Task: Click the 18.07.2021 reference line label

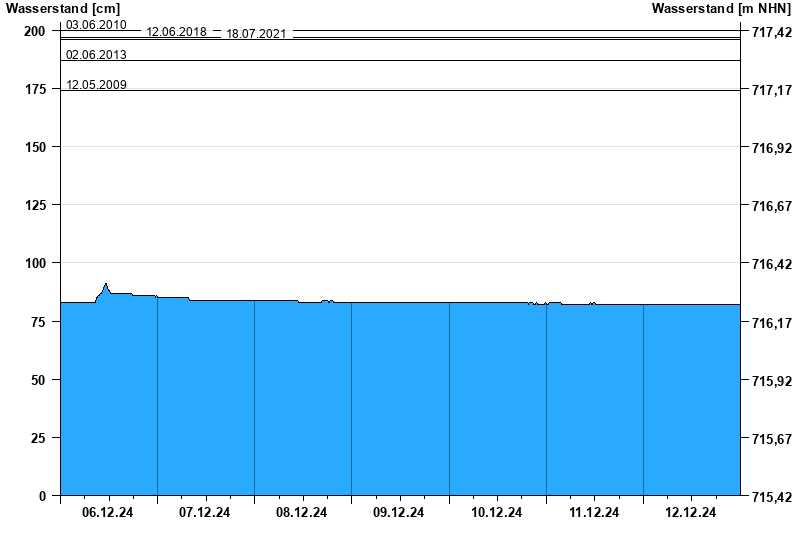Action: tap(256, 34)
